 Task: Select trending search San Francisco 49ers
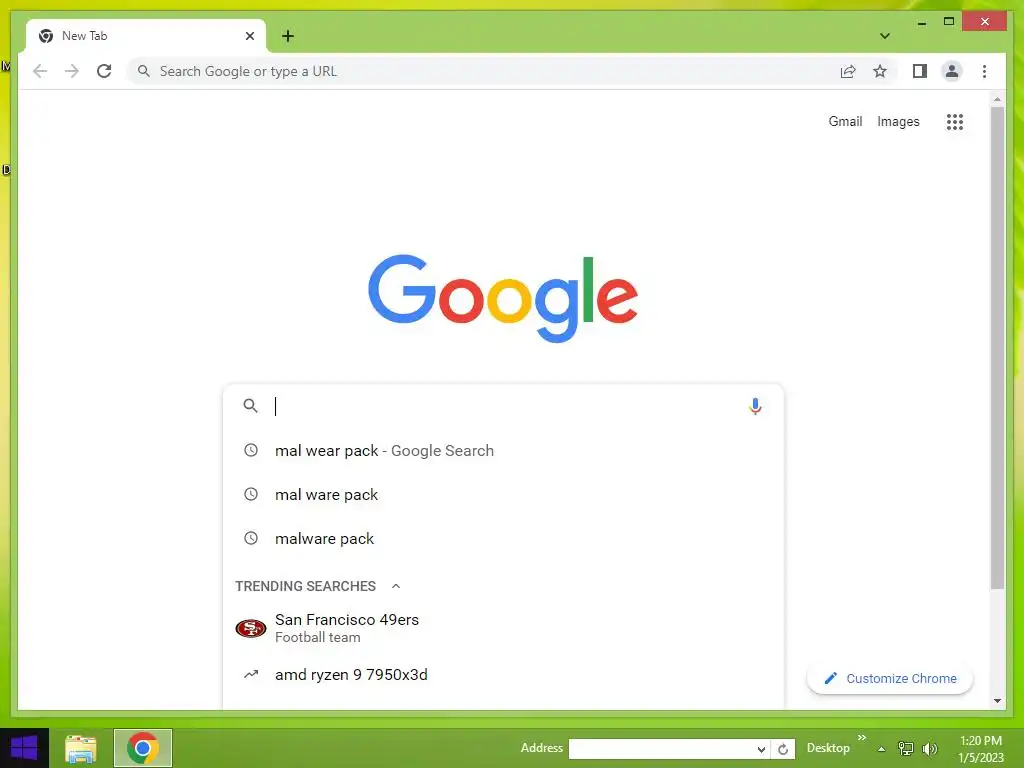[503, 628]
